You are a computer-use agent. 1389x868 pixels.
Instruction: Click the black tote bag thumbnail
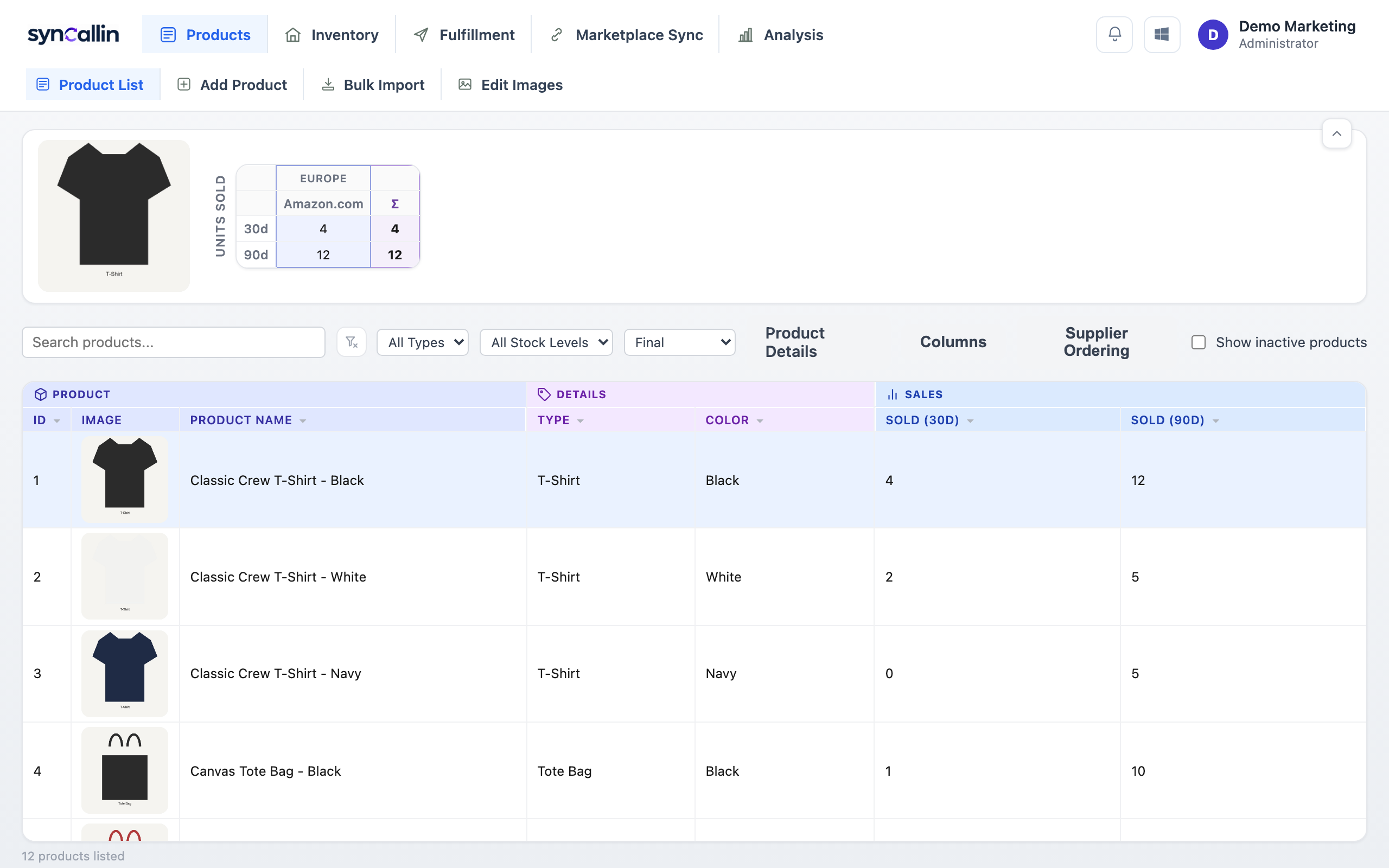(125, 770)
